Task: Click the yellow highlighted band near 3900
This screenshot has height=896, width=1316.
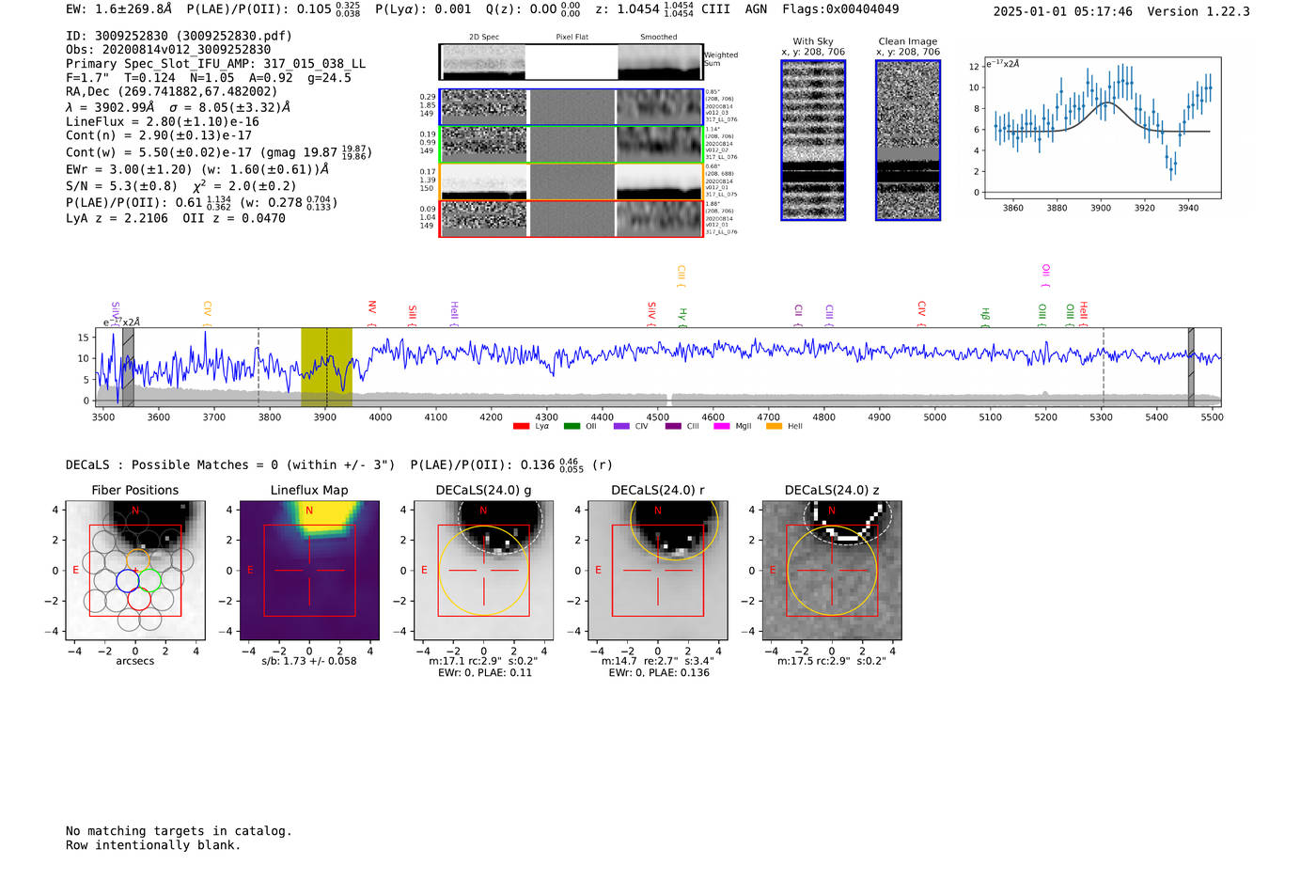Action: point(326,368)
